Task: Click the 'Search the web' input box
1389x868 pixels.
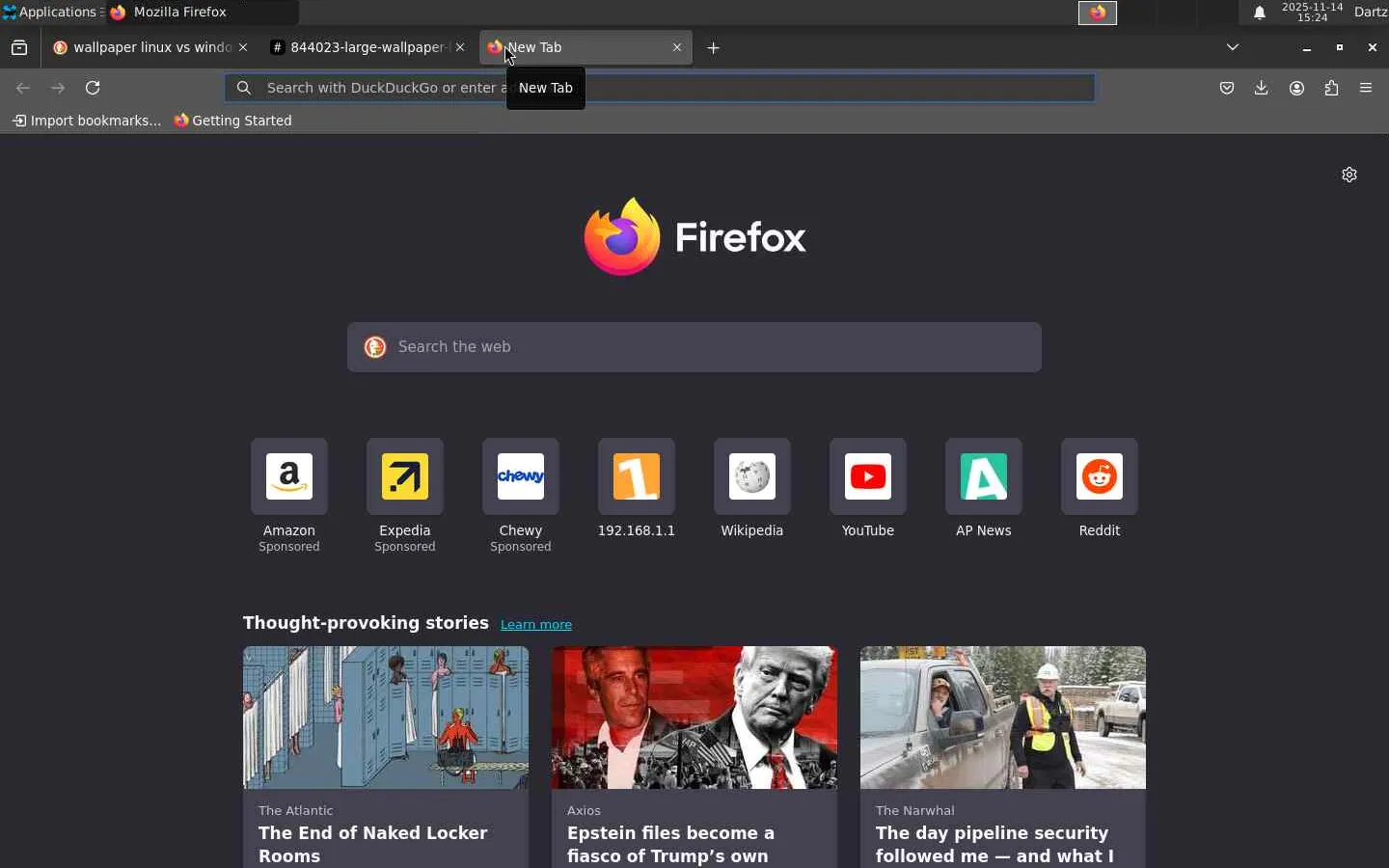Action: (694, 347)
